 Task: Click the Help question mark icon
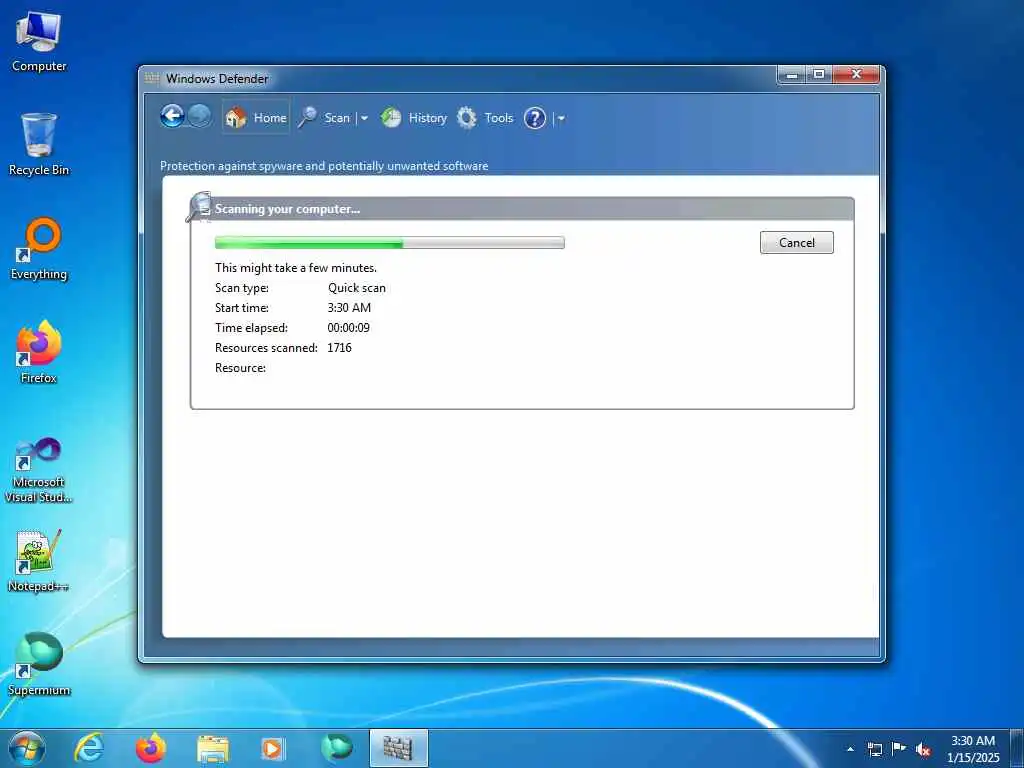[x=535, y=118]
